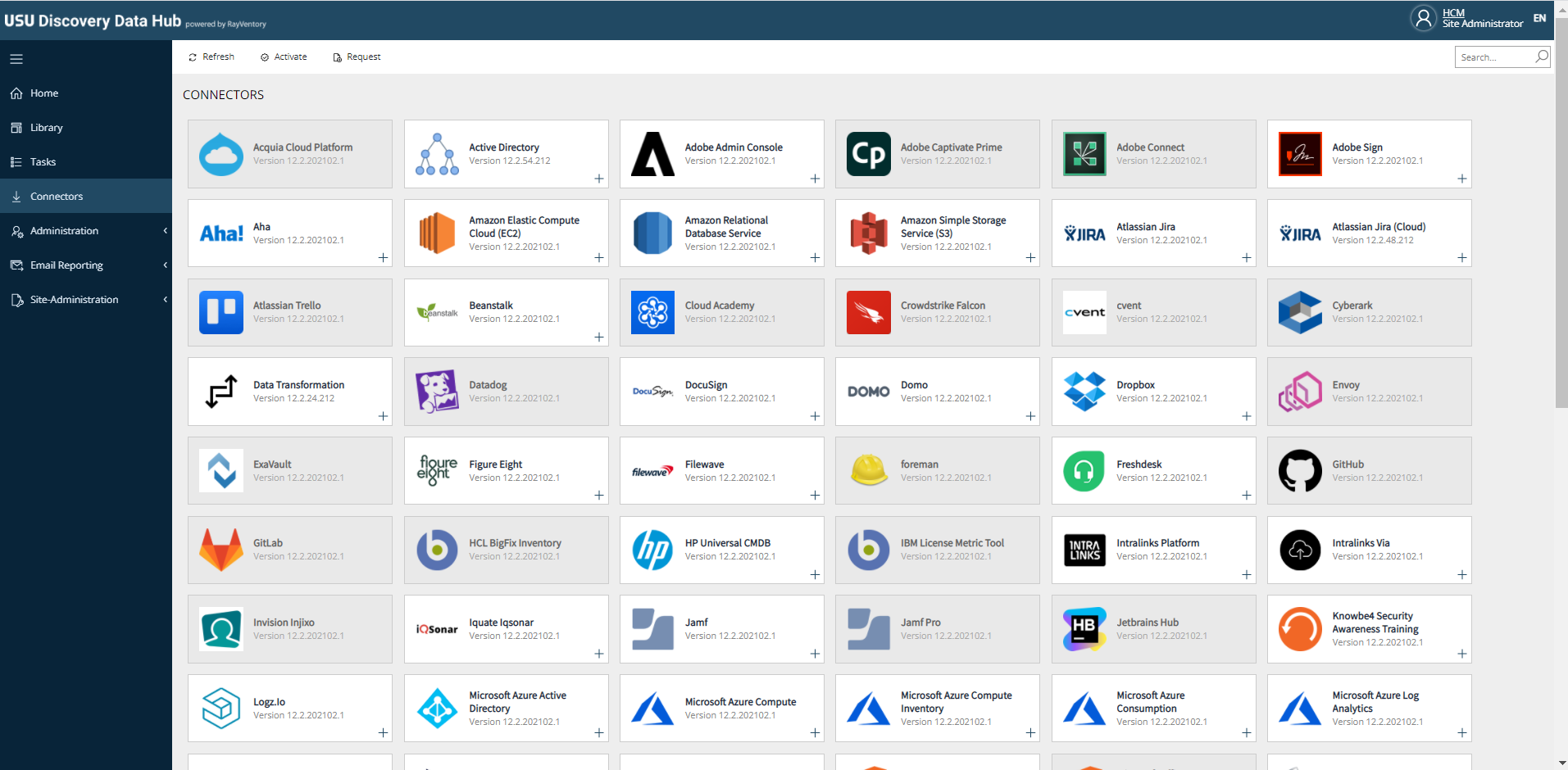Expand the Site-Administration menu chevron
This screenshot has height=770, width=1568.
[165, 300]
